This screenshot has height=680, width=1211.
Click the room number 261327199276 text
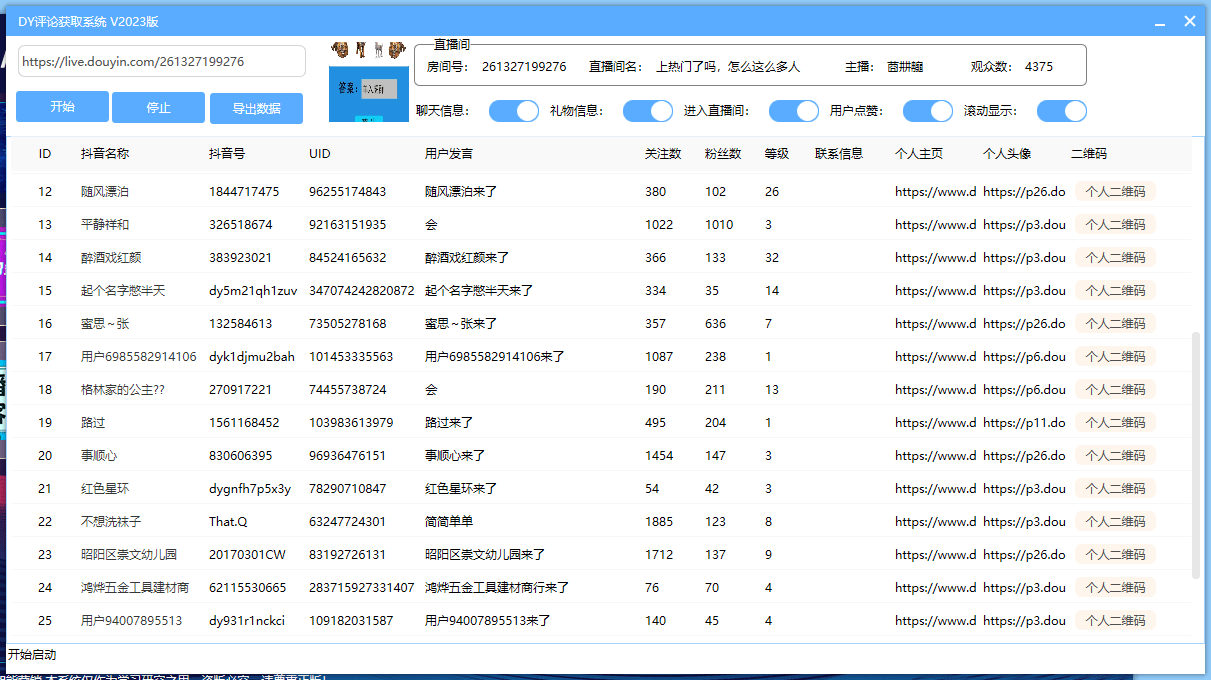coord(524,67)
